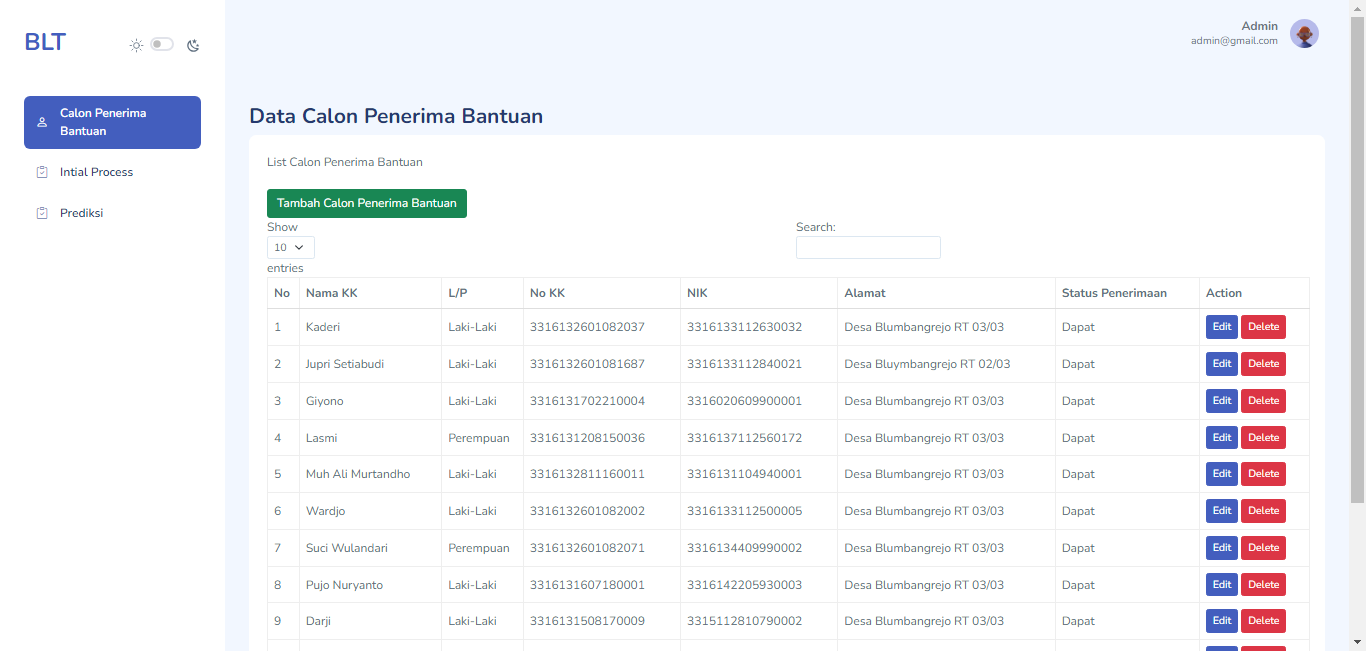Screen dimensions: 1366x651
Task: Delete the Giyono entry
Action: click(x=1263, y=401)
